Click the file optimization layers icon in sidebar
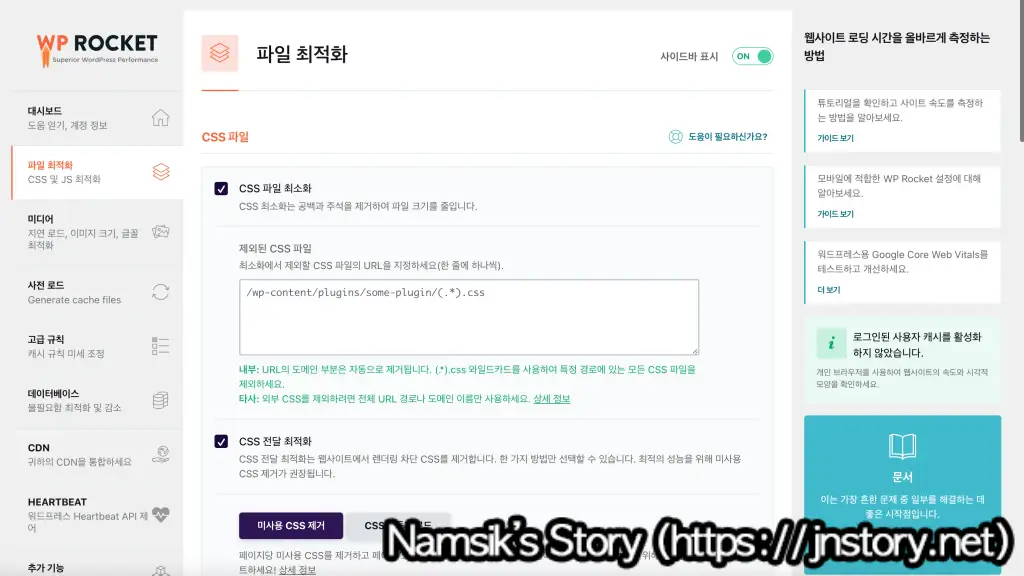The image size is (1024, 576). (161, 172)
